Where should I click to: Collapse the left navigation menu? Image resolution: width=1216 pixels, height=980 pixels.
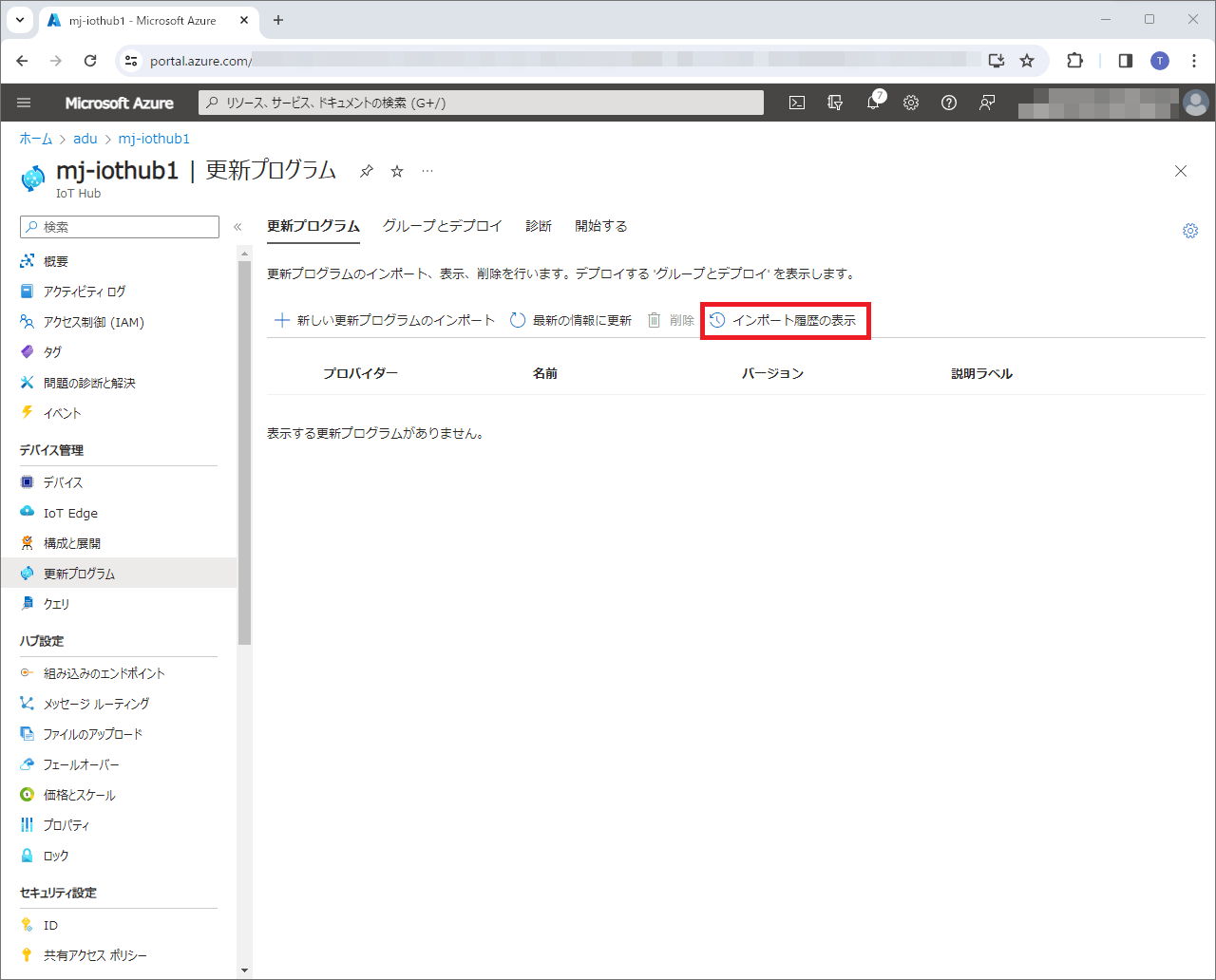pos(237,227)
